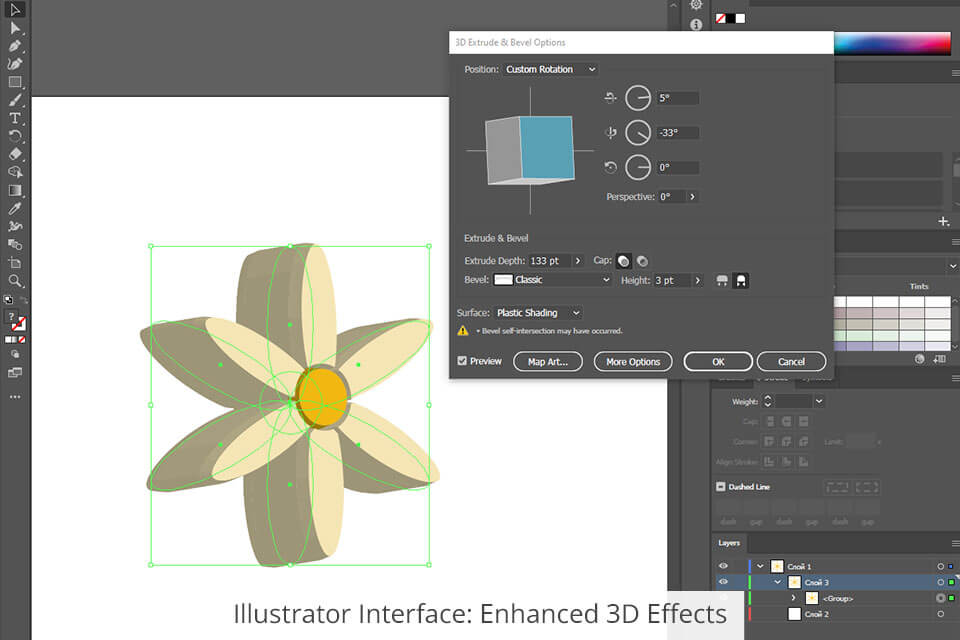960x640 pixels.
Task: Click target circle of Слой 1
Action: [x=940, y=567]
